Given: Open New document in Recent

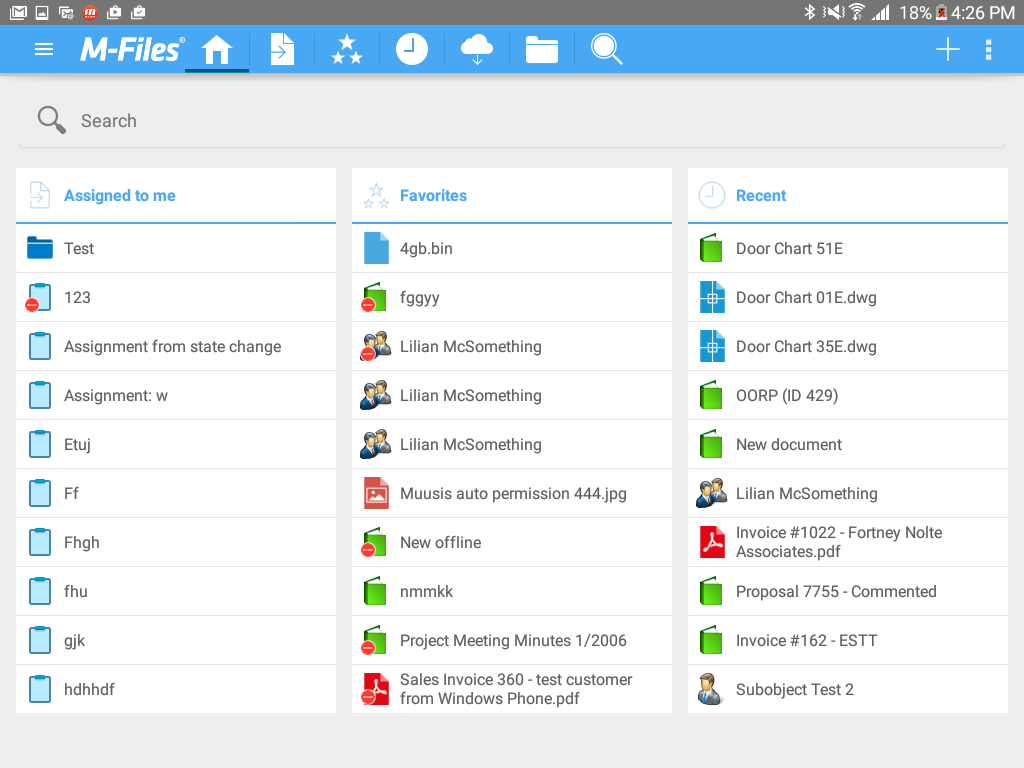Looking at the screenshot, I should pyautogui.click(x=848, y=444).
